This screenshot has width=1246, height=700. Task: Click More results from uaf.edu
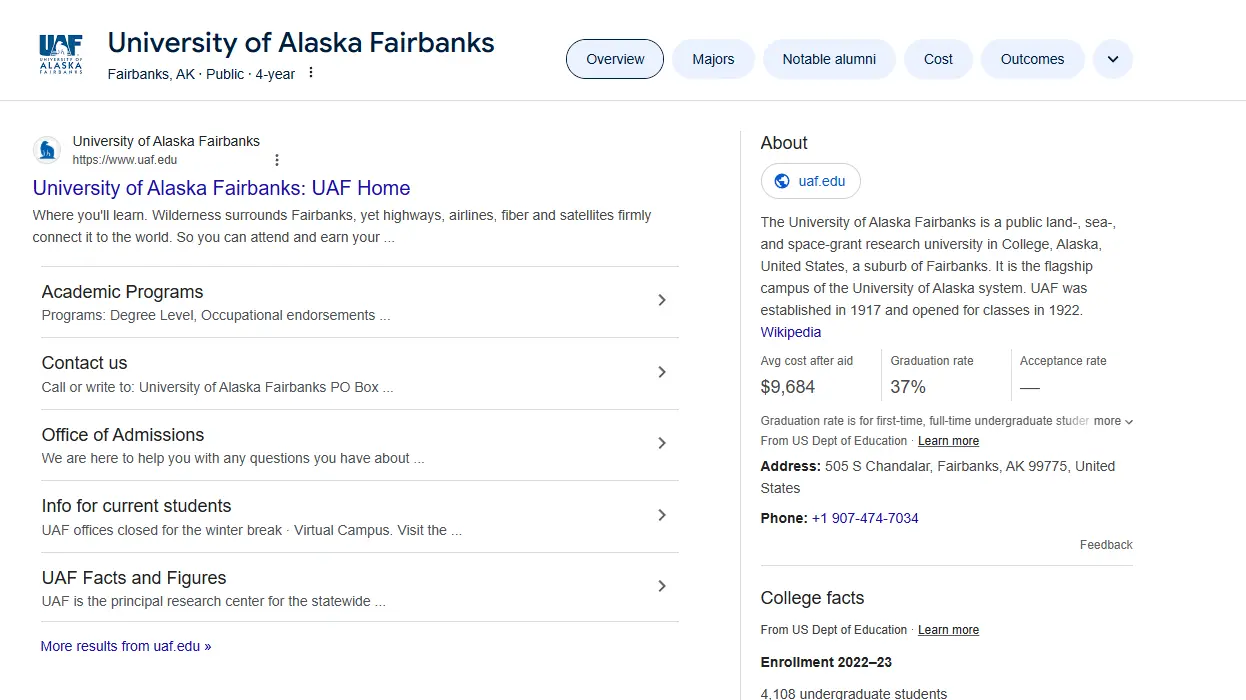pos(126,646)
